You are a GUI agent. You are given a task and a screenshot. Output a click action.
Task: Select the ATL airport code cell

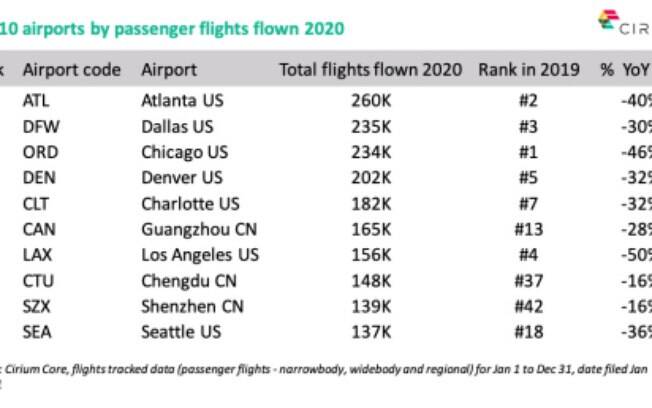click(36, 101)
